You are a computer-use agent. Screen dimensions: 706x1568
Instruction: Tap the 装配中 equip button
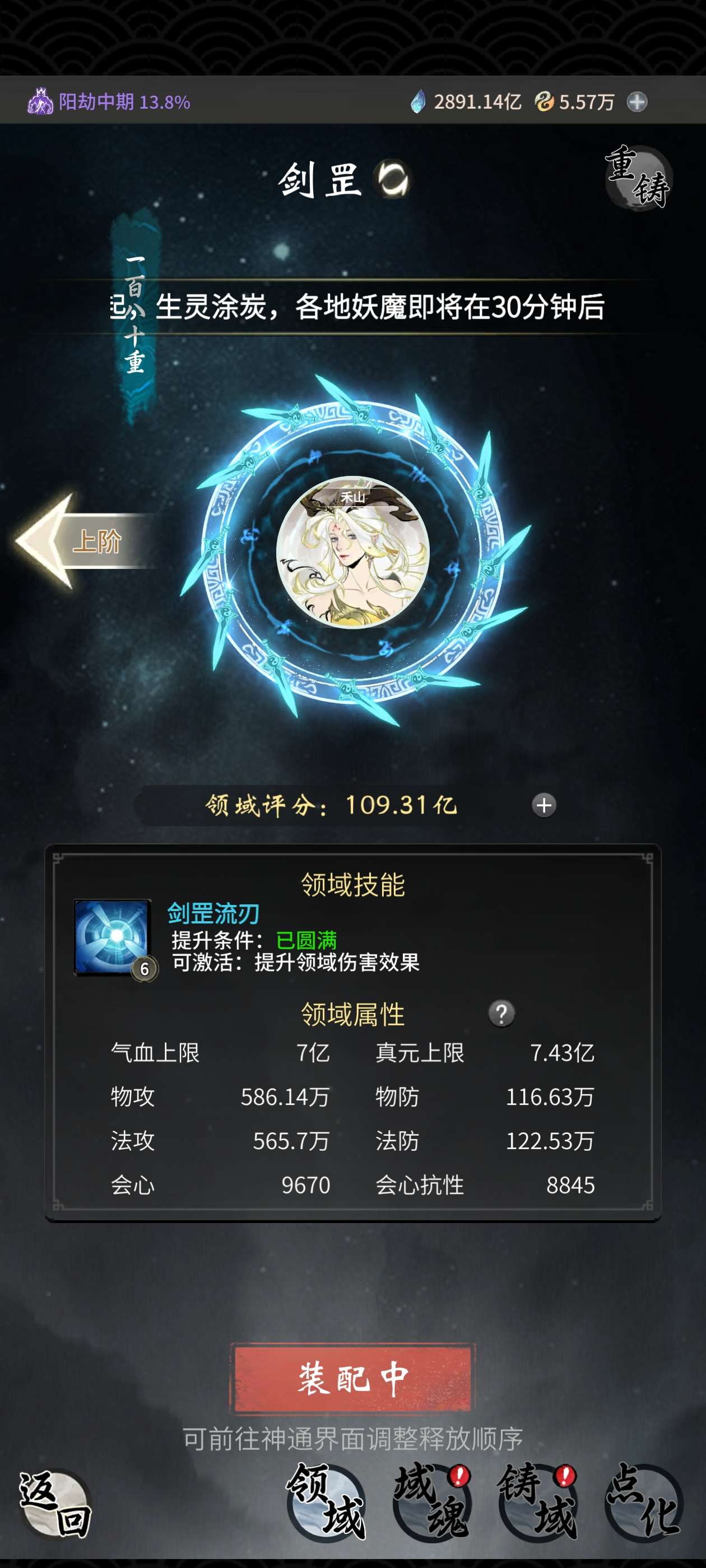352,1379
